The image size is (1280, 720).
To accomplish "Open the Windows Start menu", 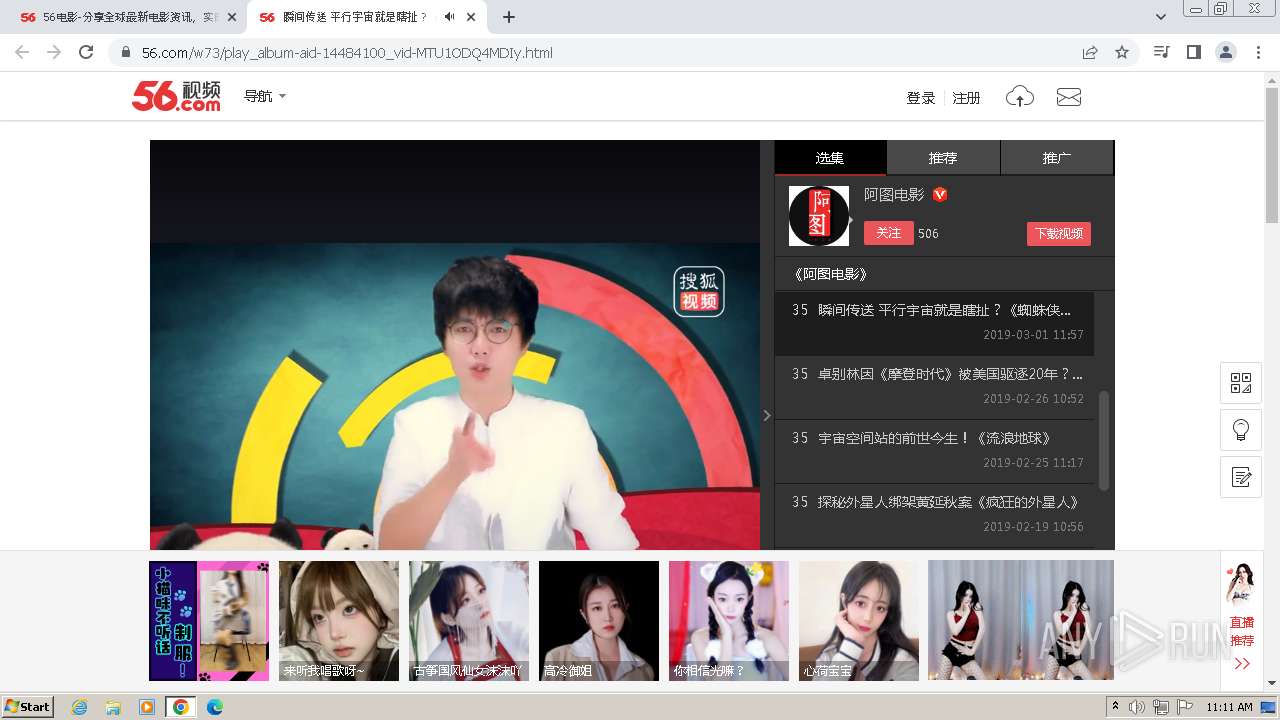I will 27,707.
